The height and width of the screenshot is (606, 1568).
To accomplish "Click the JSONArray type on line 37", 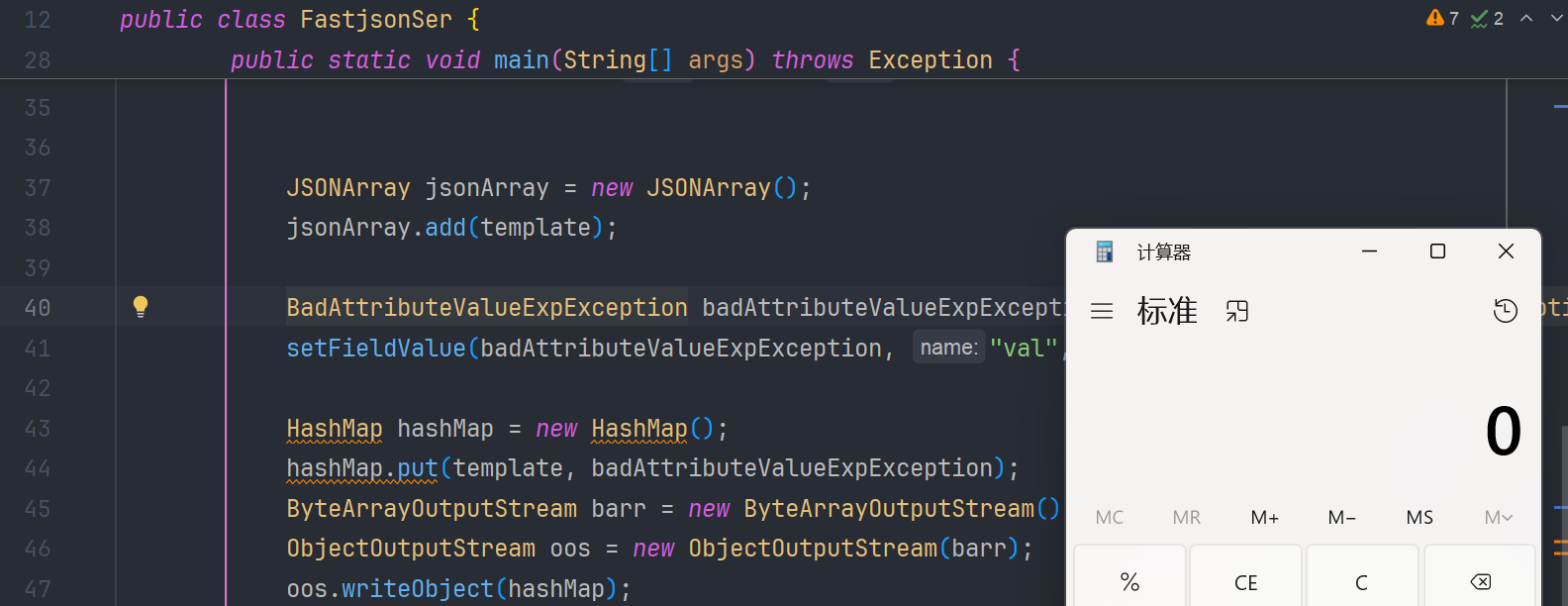I will coord(347,188).
